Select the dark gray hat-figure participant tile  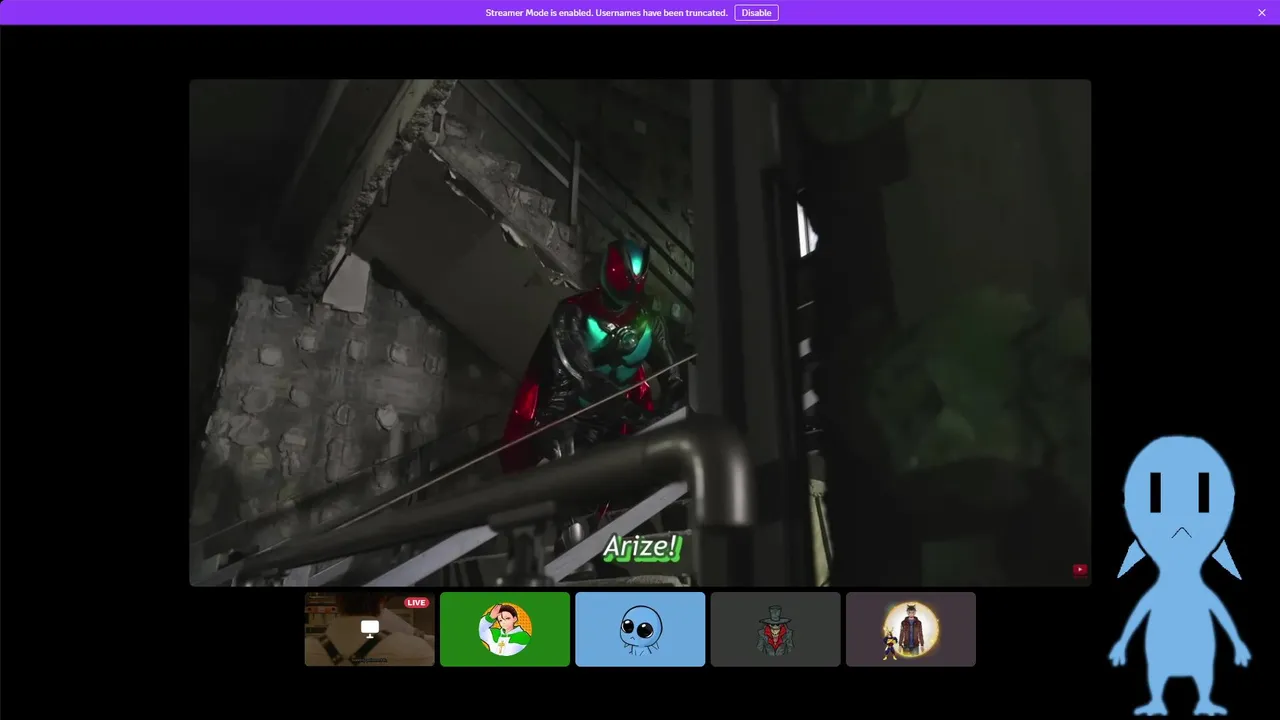tap(775, 629)
